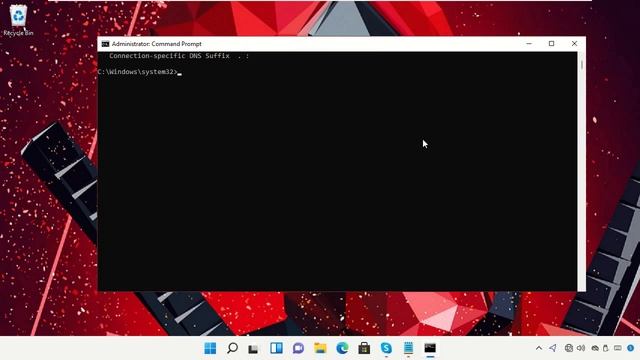Image resolution: width=640 pixels, height=360 pixels.
Task: Click the Command Prompt title bar icon
Action: (x=105, y=44)
